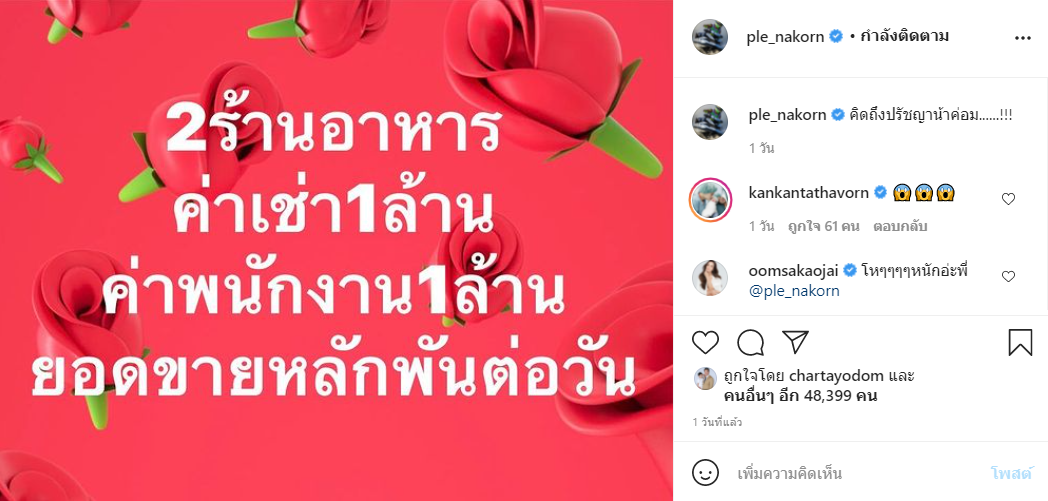The image size is (1048, 501).
Task: Open oomsakaojai's profile avatar
Action: (710, 277)
